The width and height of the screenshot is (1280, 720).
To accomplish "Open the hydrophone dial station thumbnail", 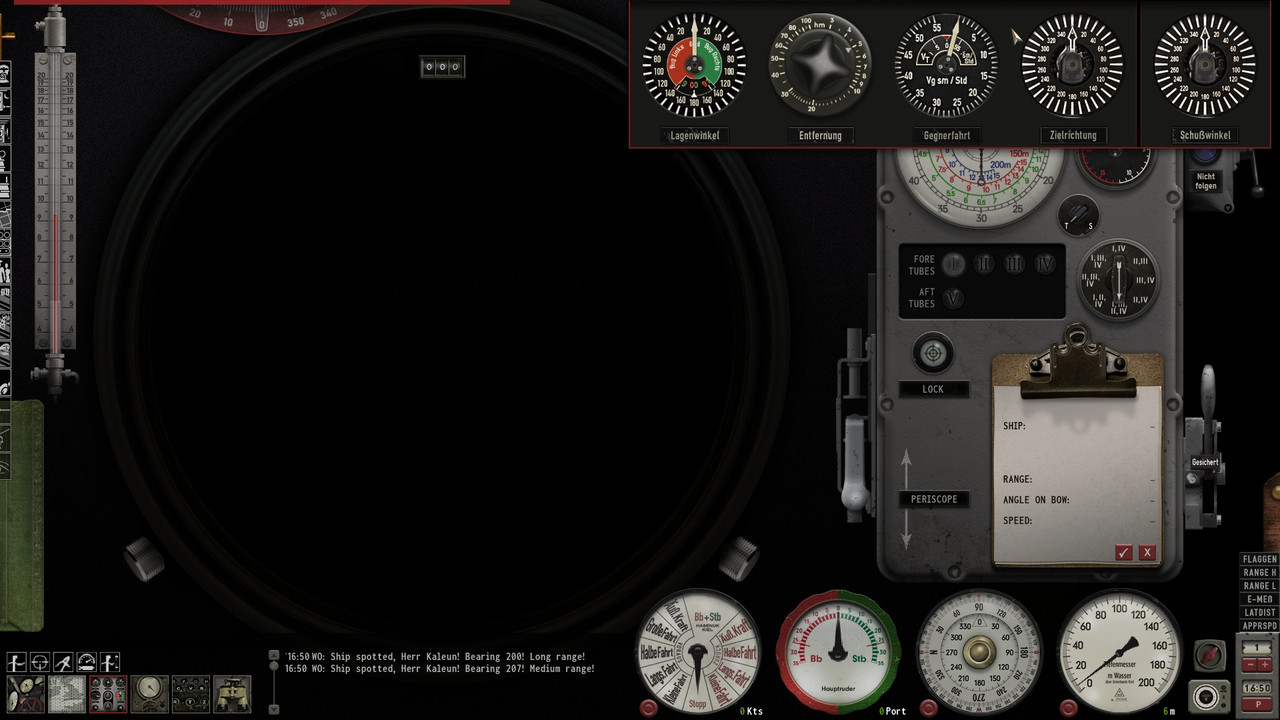I will [x=149, y=694].
